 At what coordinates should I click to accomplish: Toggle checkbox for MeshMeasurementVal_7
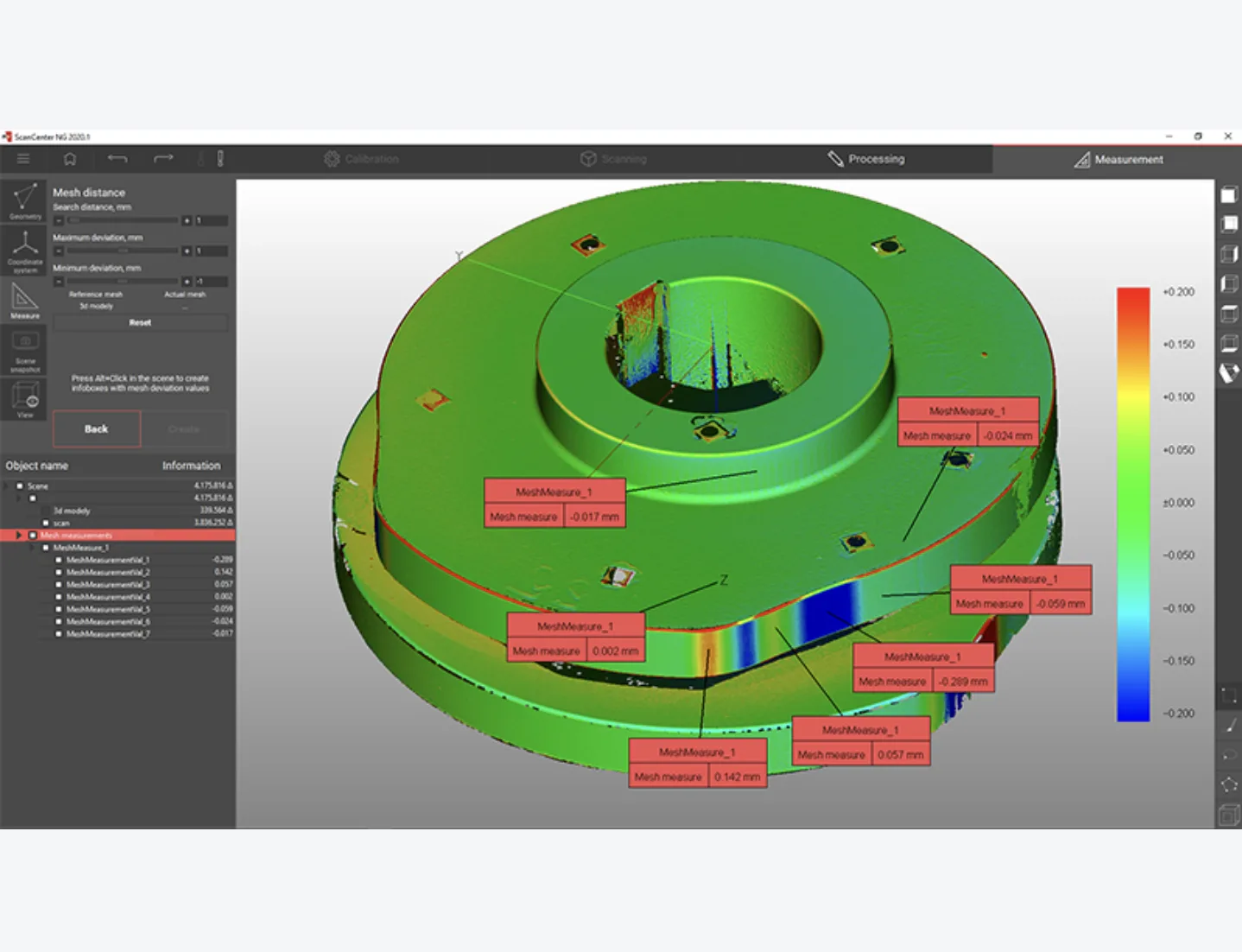pyautogui.click(x=59, y=634)
